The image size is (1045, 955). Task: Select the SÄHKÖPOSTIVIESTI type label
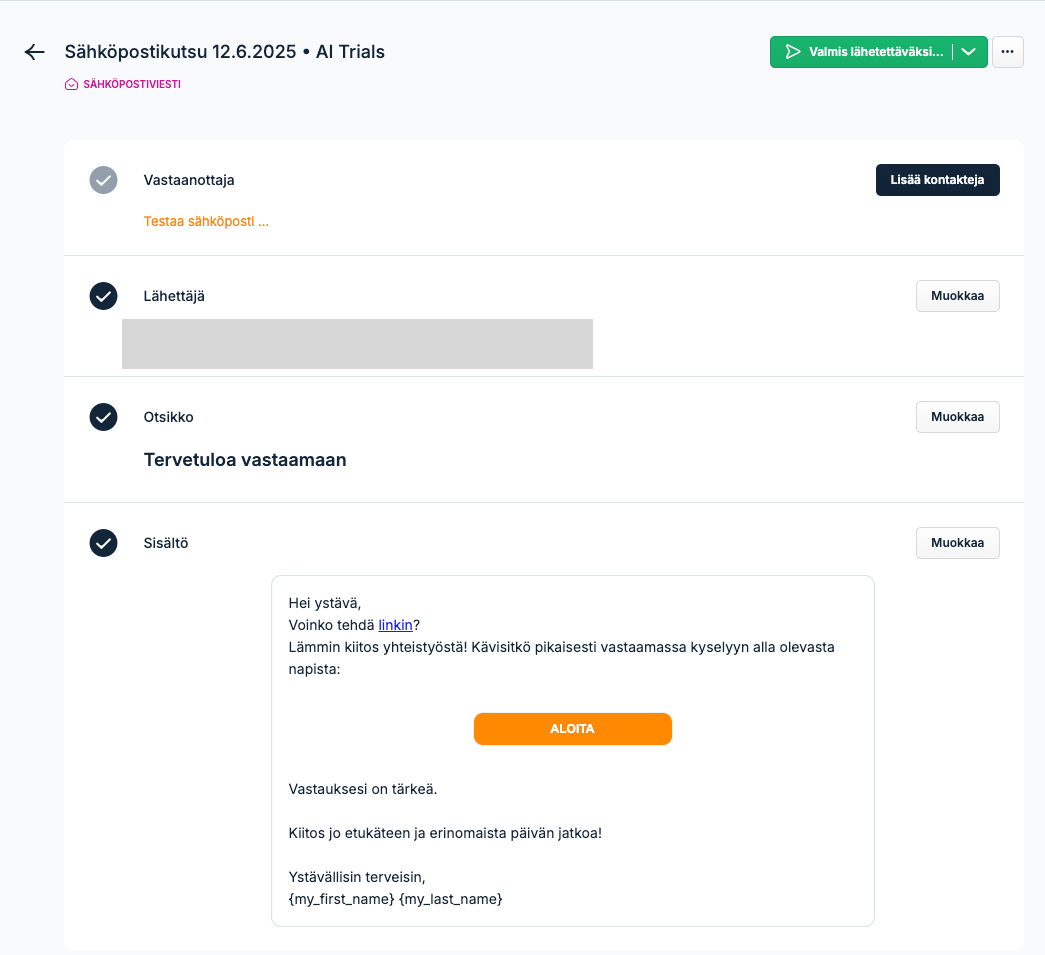[x=132, y=84]
